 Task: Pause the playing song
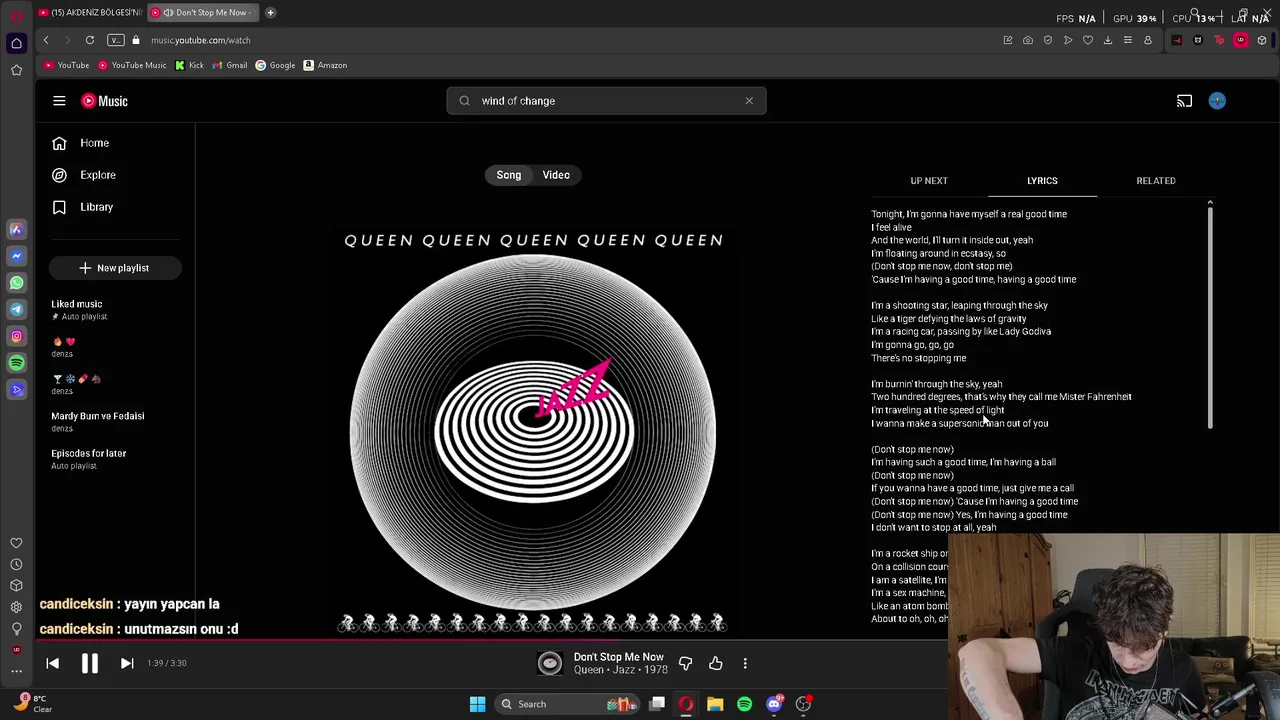[x=89, y=663]
